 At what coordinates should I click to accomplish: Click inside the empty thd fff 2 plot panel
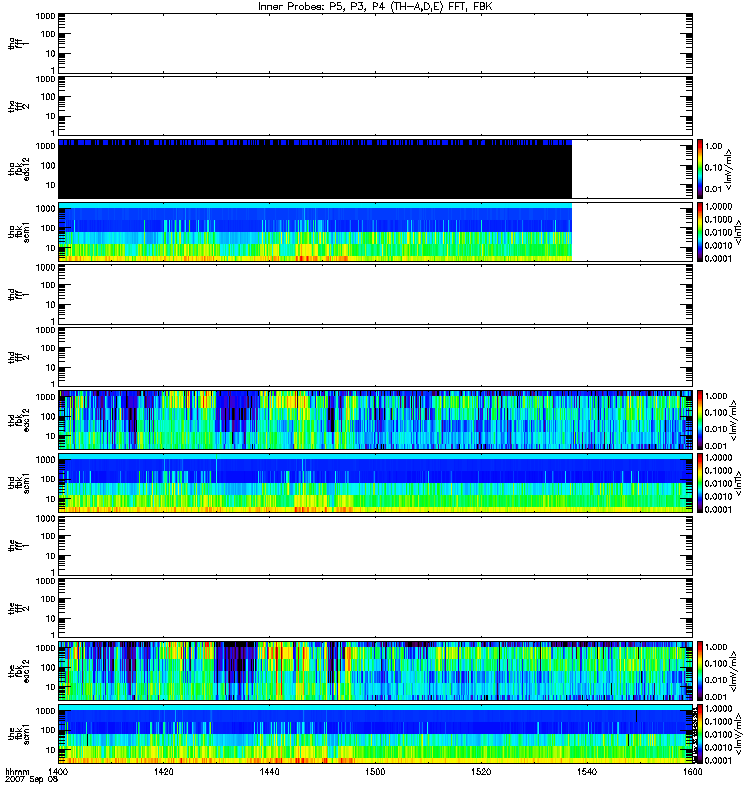click(375, 357)
